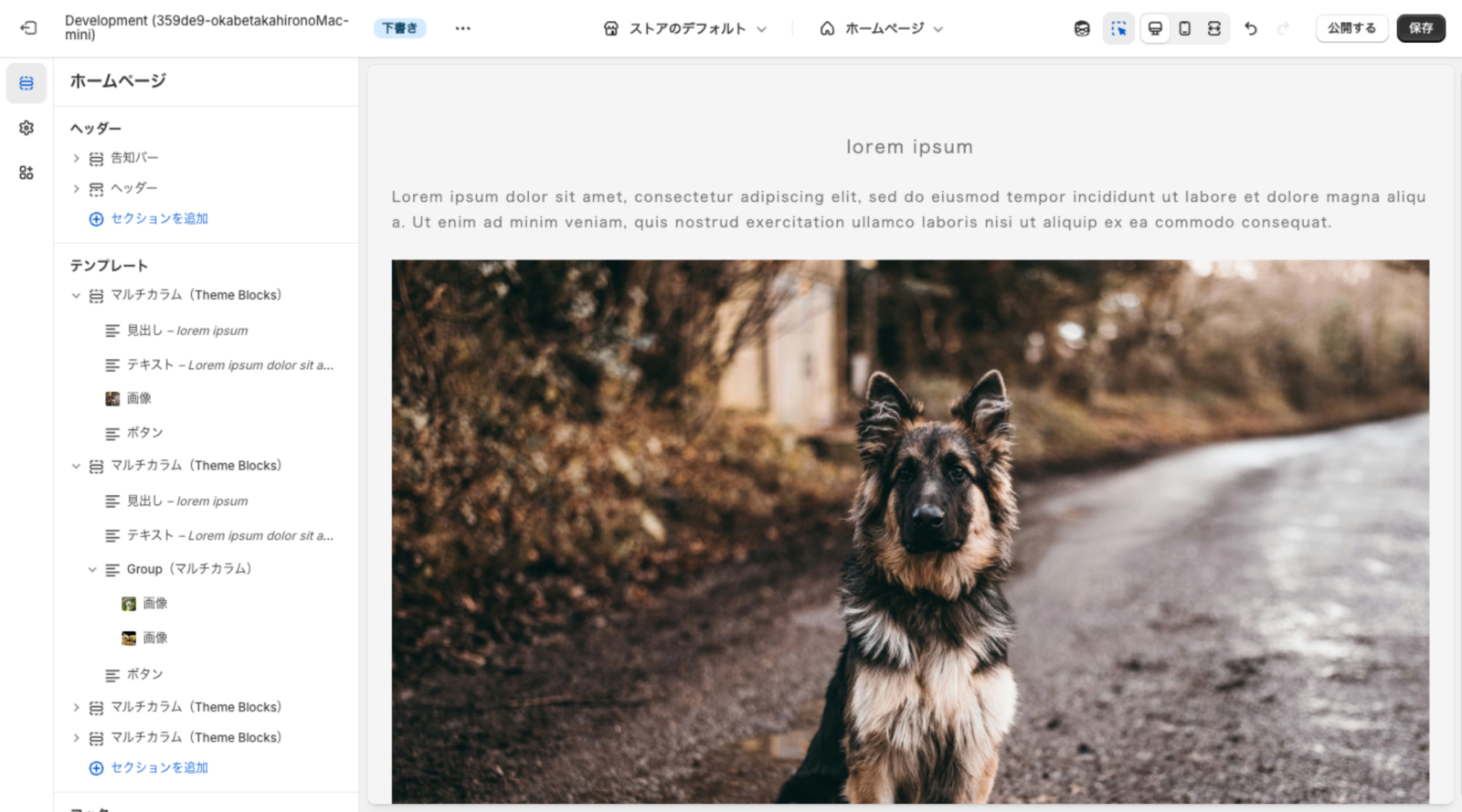Screen dimensions: 1462x812
Task: Select first ボタン block
Action: coord(144,433)
